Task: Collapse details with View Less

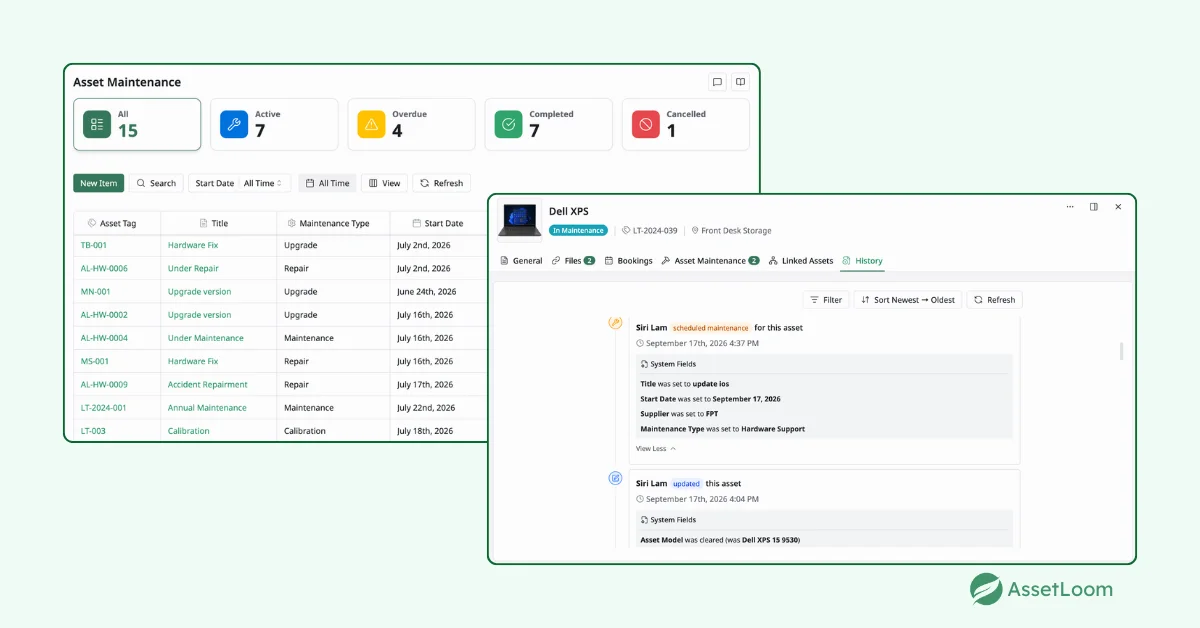Action: [x=656, y=449]
